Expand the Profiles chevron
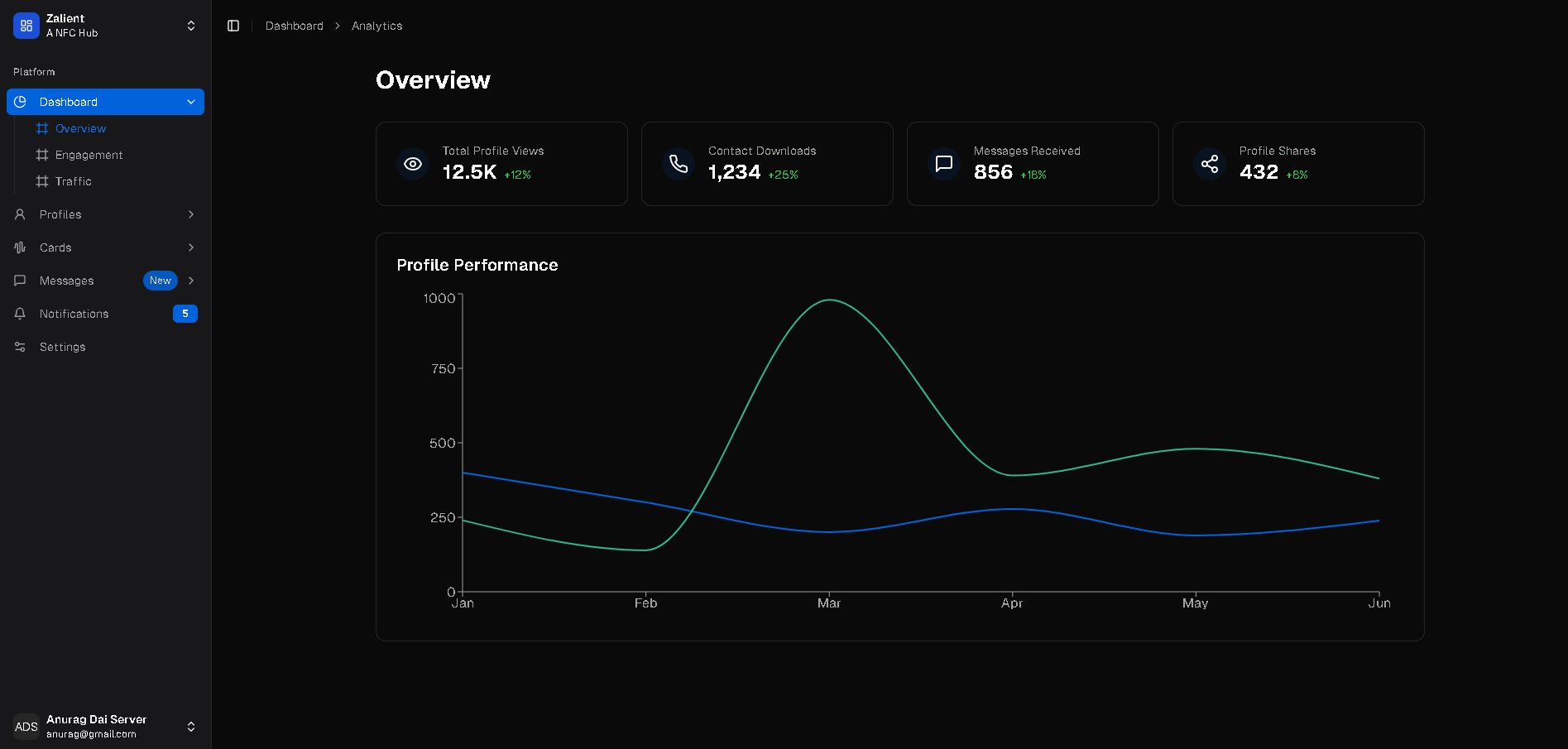1568x749 pixels. (x=191, y=214)
